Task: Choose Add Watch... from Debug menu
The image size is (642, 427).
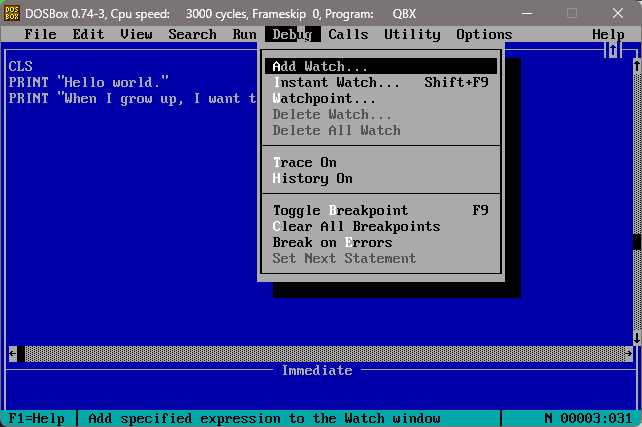Action: click(x=381, y=66)
